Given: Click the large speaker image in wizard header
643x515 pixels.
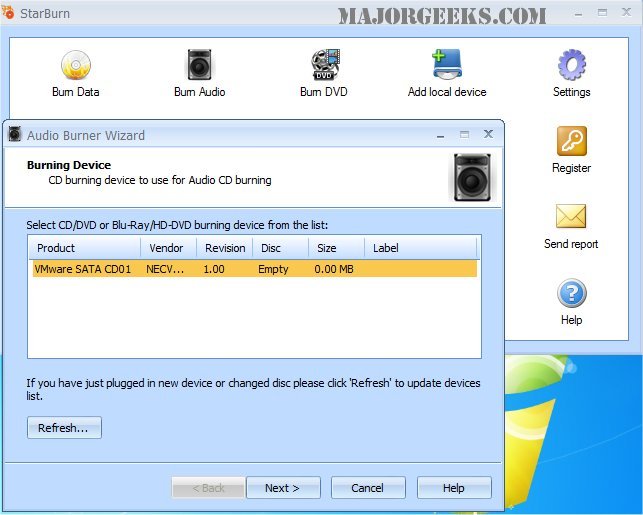Looking at the screenshot, I should click(472, 177).
